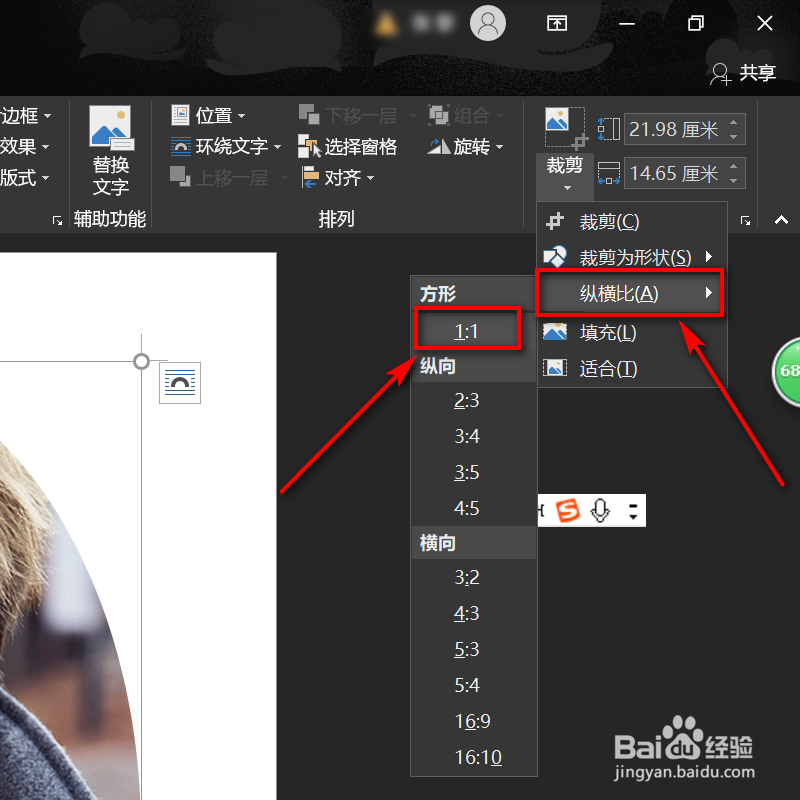
Task: Click the Share (共享) button
Action: 743,73
